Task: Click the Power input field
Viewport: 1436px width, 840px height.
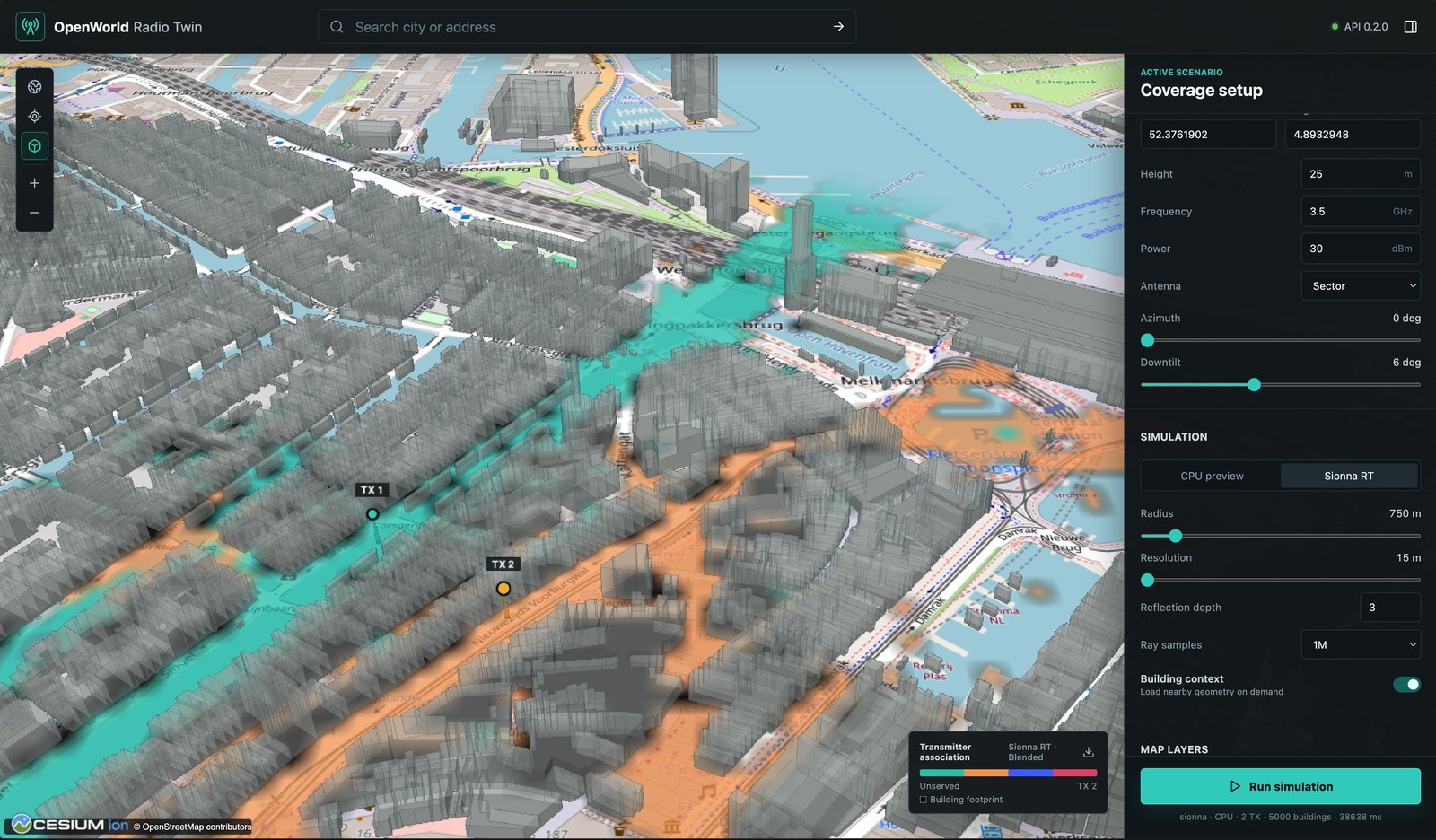Action: [x=1361, y=249]
